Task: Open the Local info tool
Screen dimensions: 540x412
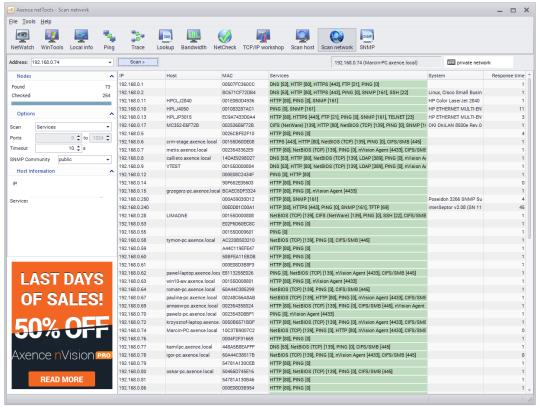Action: tap(81, 40)
